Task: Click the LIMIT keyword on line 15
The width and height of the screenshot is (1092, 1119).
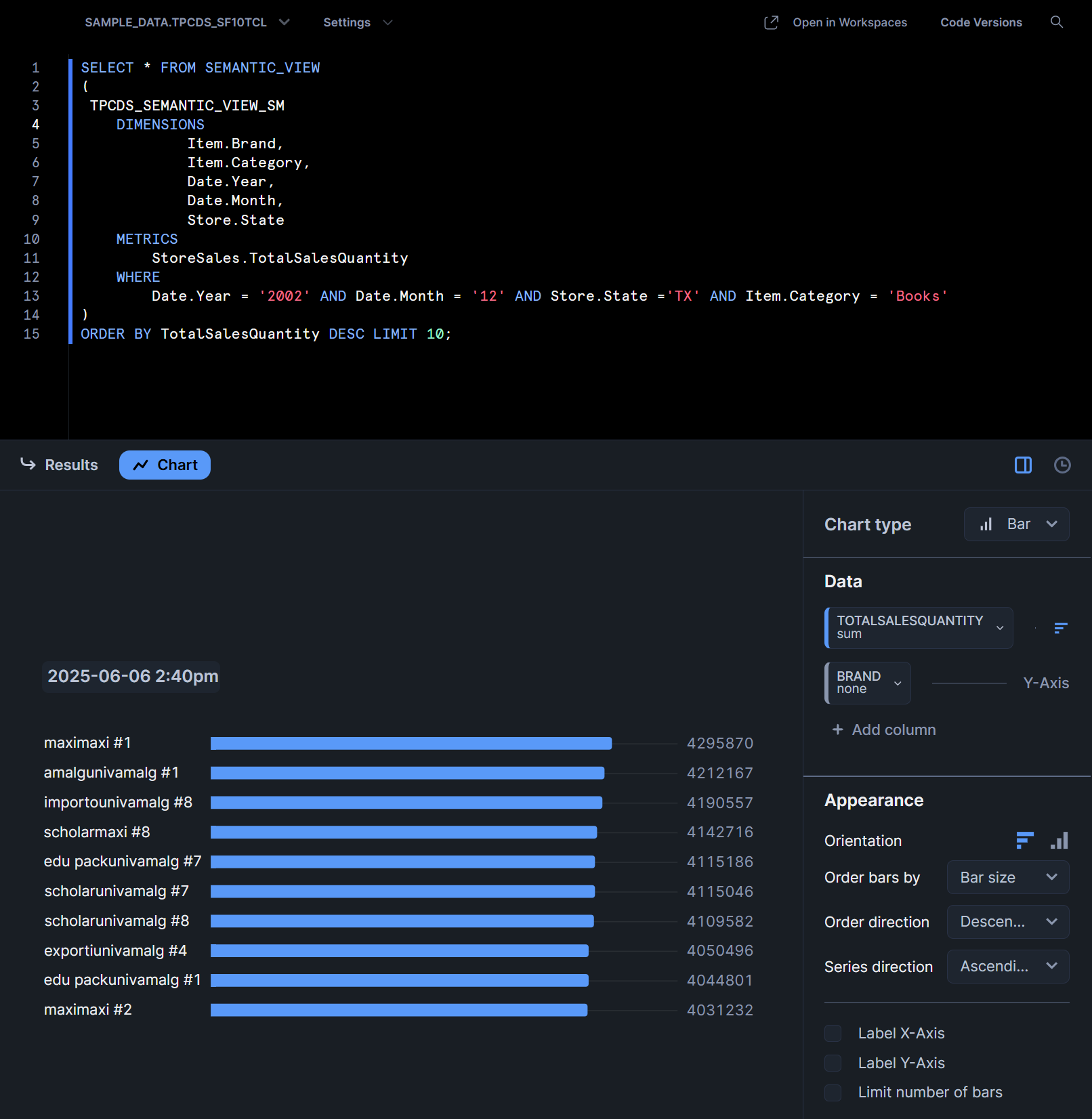Action: click(395, 334)
